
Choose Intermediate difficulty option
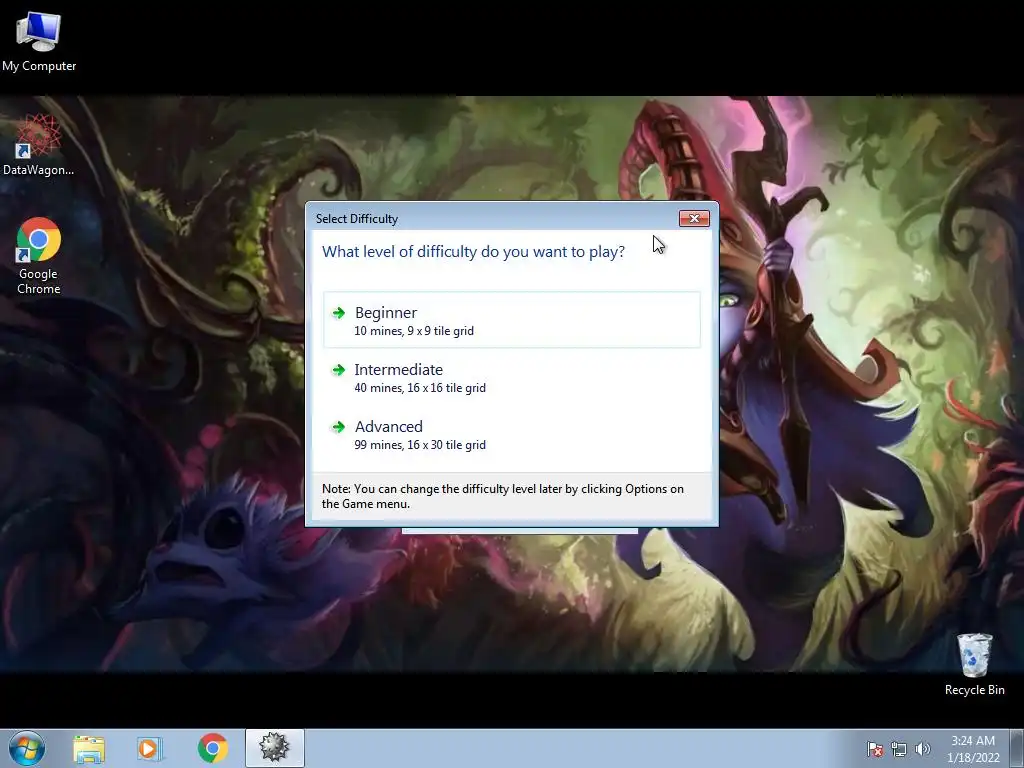click(511, 377)
